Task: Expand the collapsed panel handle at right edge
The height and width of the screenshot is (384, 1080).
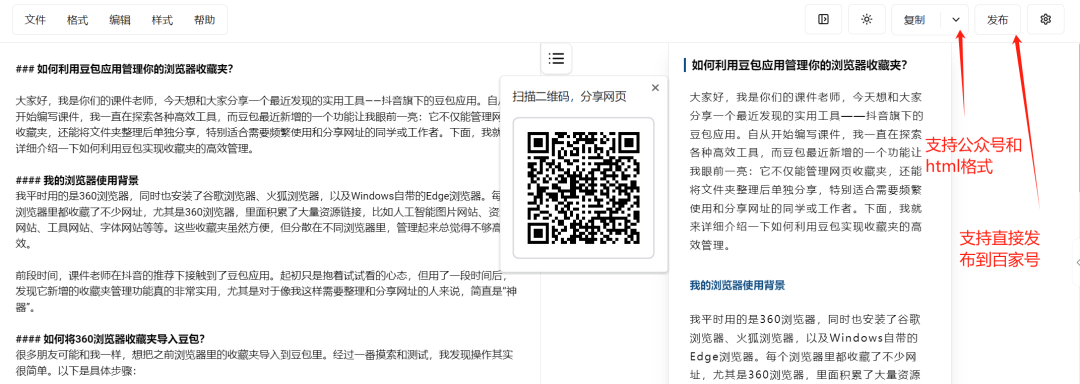Action: 1077,262
